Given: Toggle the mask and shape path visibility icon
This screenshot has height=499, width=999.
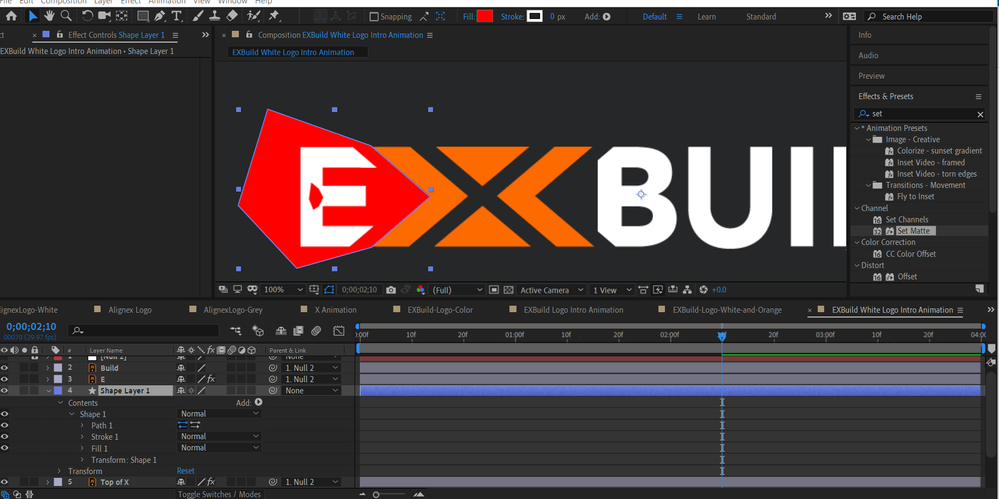Looking at the screenshot, I should 329,290.
